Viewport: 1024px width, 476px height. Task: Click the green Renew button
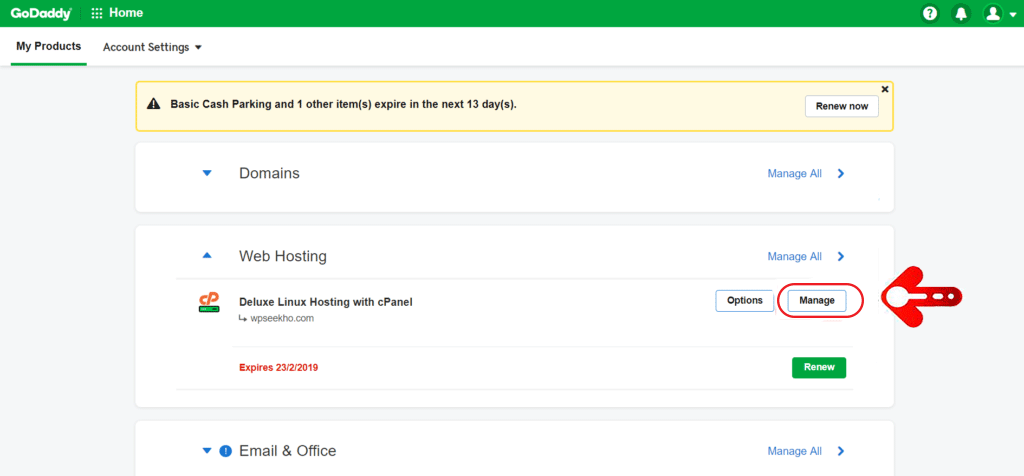819,368
